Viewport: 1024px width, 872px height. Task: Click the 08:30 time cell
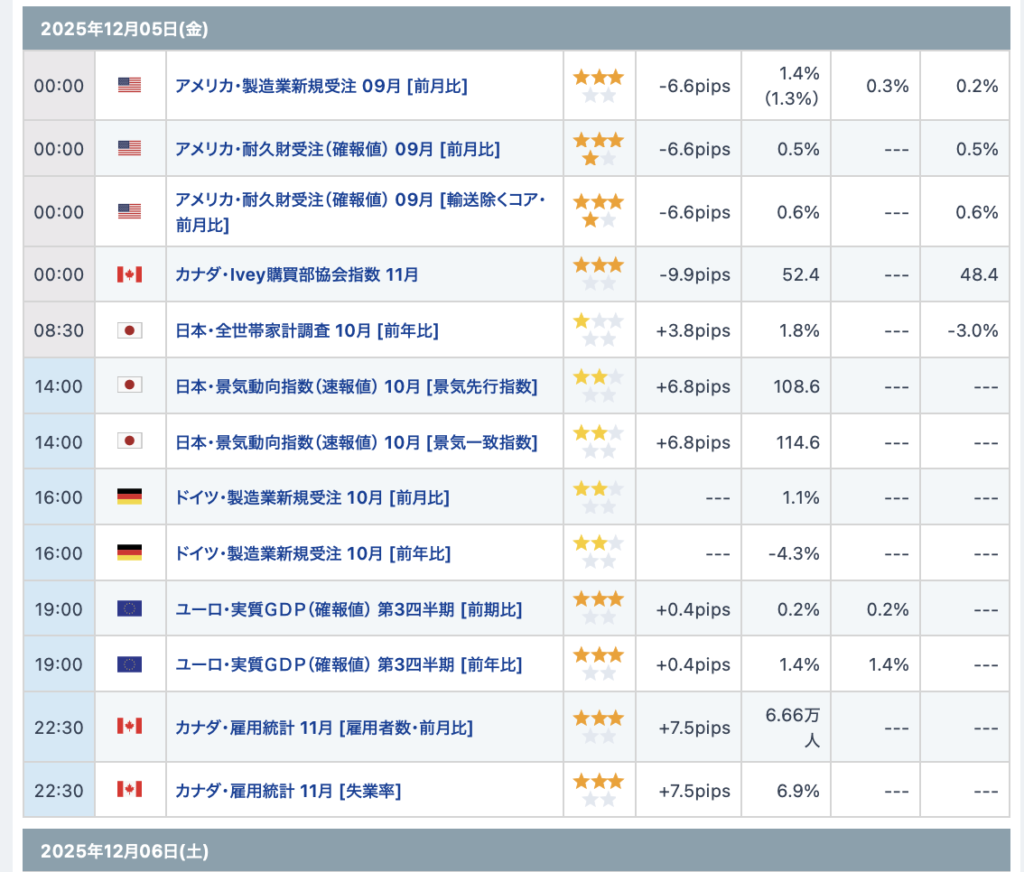[59, 330]
